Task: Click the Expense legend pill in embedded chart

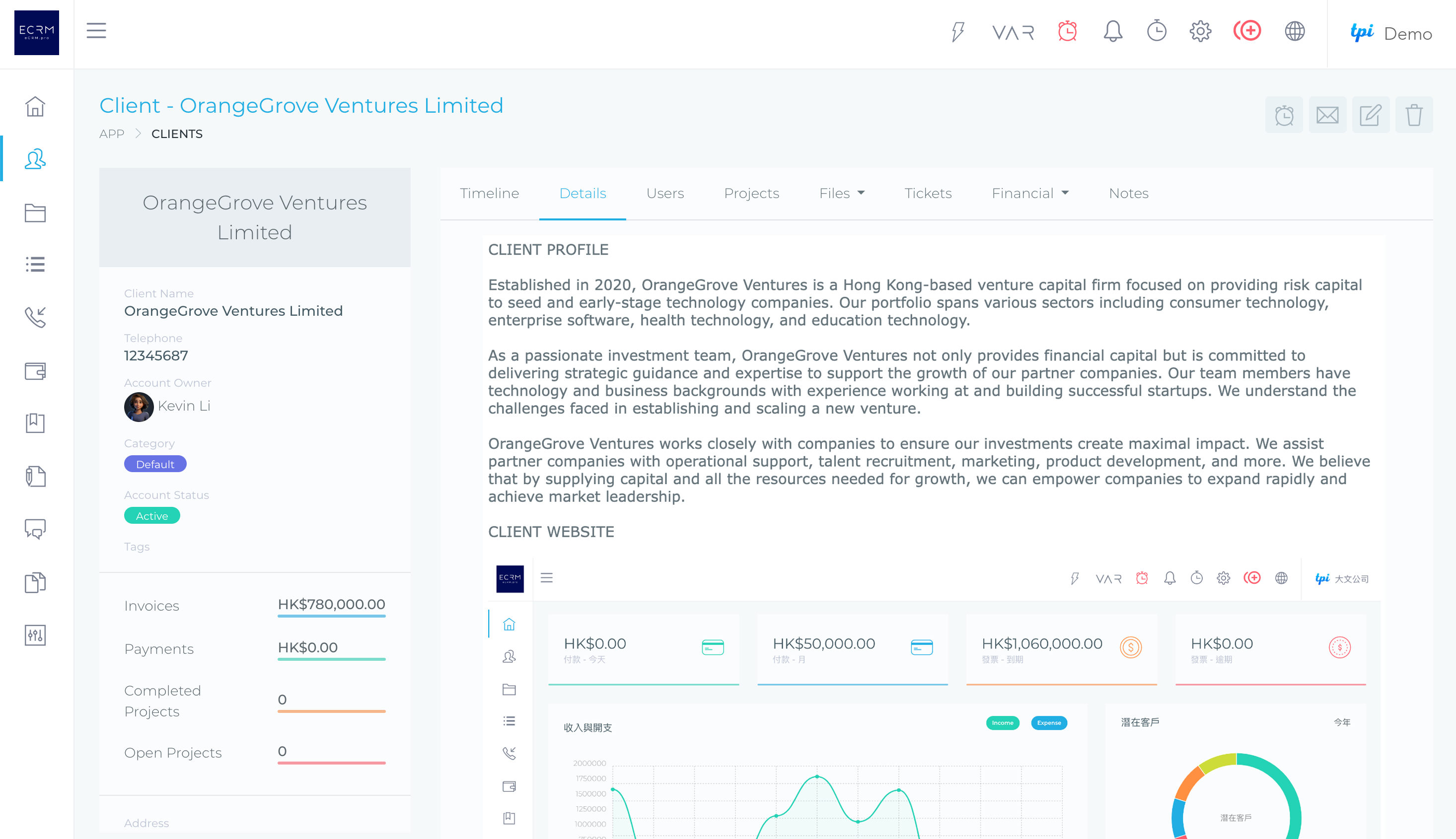Action: pyautogui.click(x=1048, y=723)
